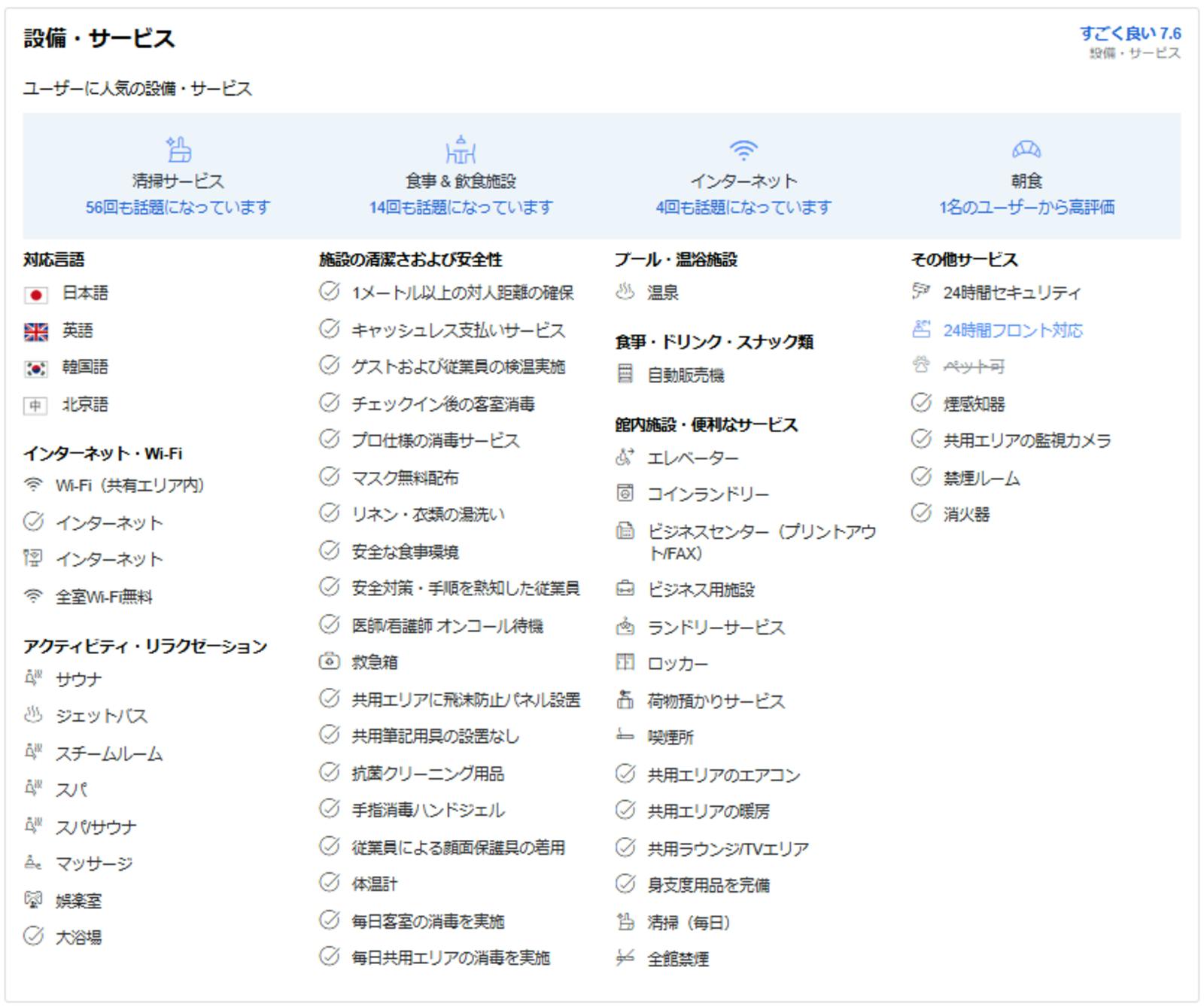Screen dimensions: 1204x1007
Task: Click the Wi-Fi icon above インターネット
Action: pos(743,150)
